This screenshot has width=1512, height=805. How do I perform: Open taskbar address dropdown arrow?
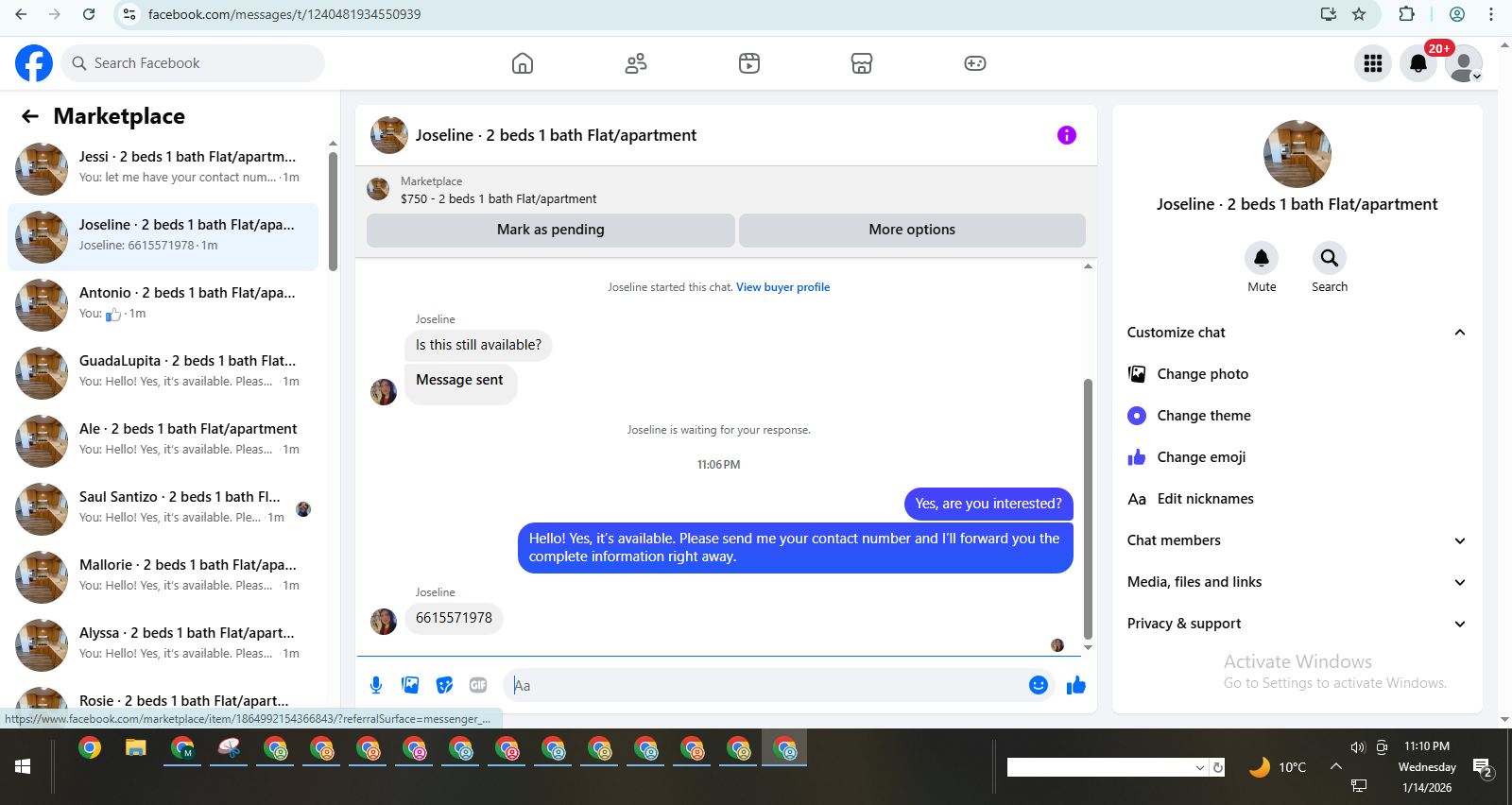[1200, 767]
